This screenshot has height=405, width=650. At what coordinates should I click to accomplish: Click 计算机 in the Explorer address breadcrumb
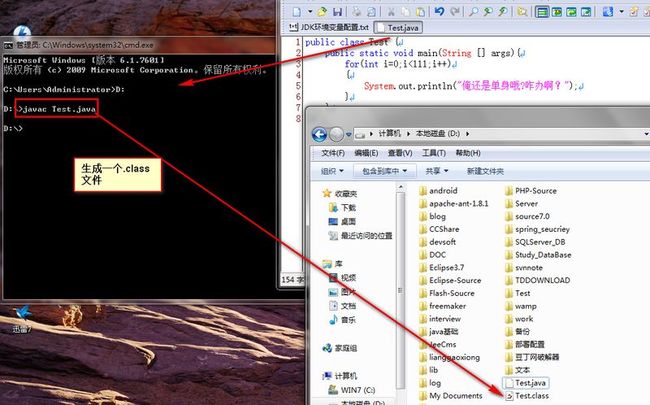[x=389, y=133]
